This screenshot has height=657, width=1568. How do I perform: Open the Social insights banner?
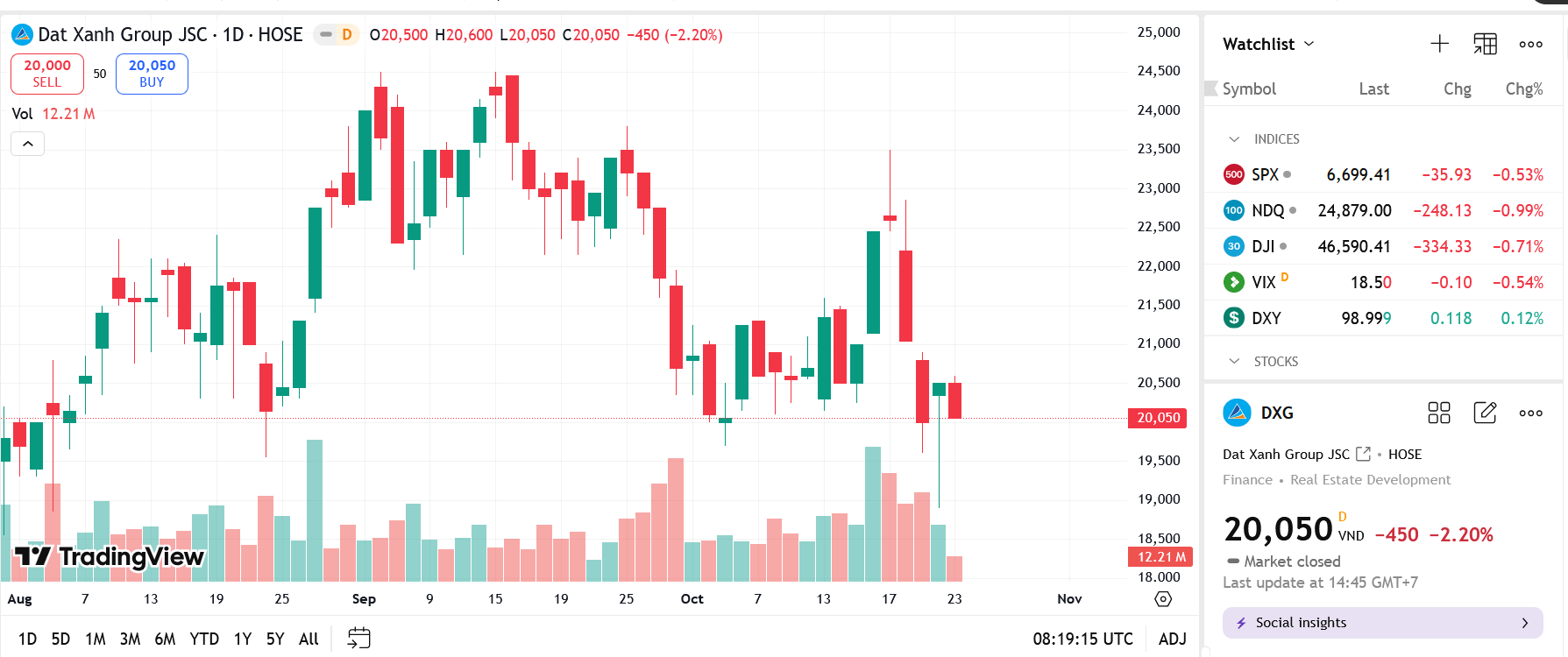point(1382,623)
